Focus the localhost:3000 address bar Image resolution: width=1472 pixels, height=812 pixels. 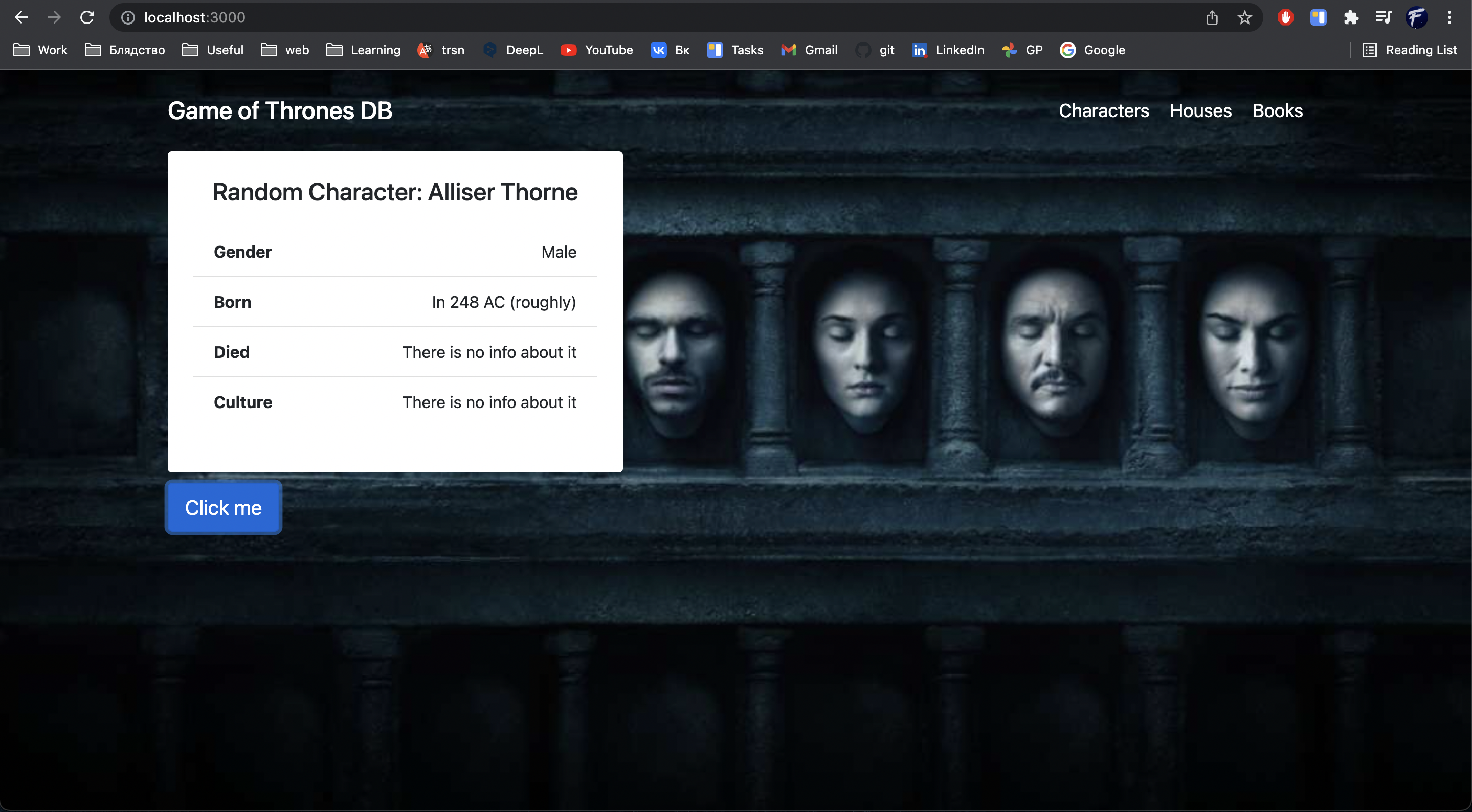[x=657, y=18]
